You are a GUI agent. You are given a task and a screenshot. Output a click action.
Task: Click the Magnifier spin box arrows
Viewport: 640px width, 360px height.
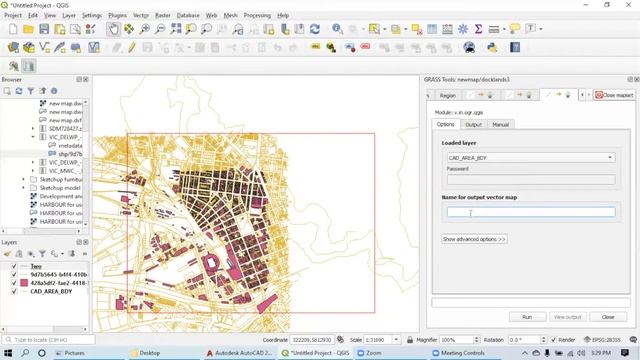coord(476,340)
